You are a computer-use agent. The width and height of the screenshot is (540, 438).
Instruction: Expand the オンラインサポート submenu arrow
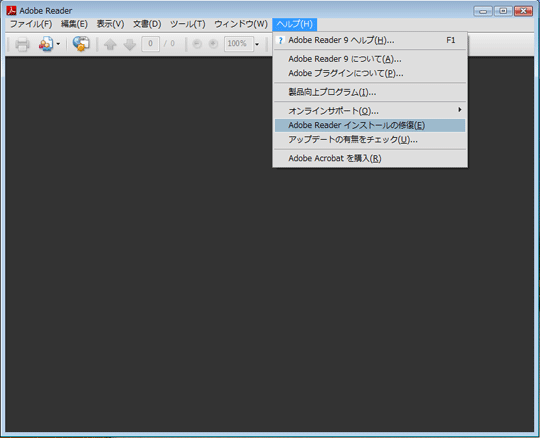click(459, 110)
